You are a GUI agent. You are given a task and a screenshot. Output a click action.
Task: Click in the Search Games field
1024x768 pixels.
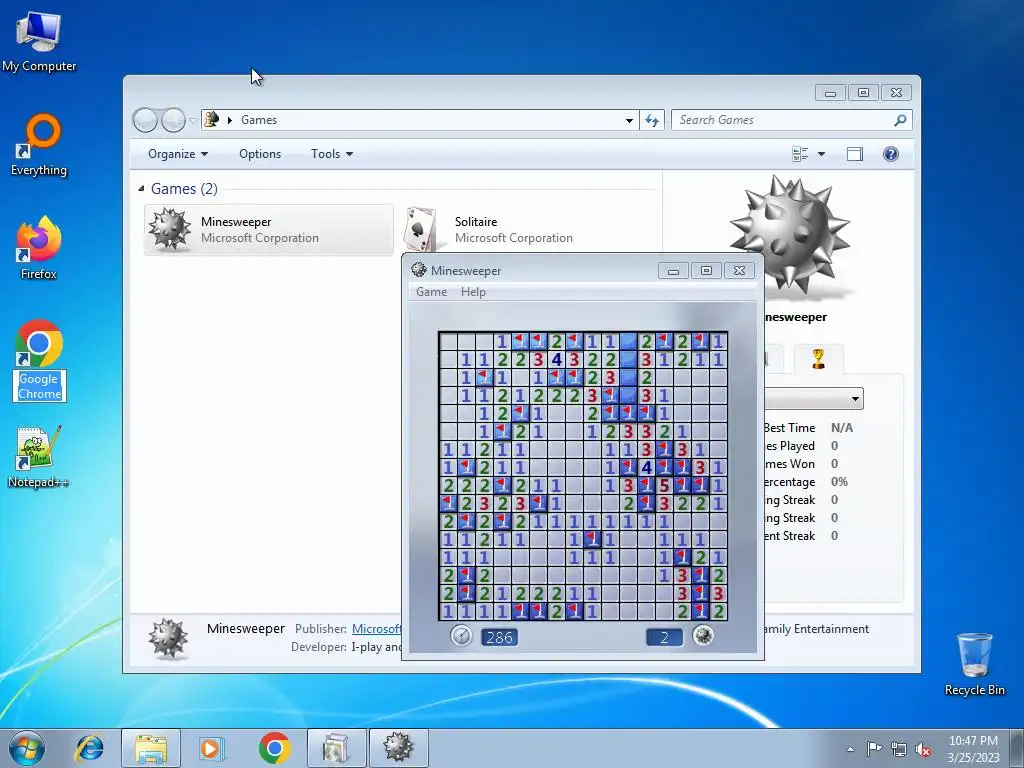click(x=784, y=120)
